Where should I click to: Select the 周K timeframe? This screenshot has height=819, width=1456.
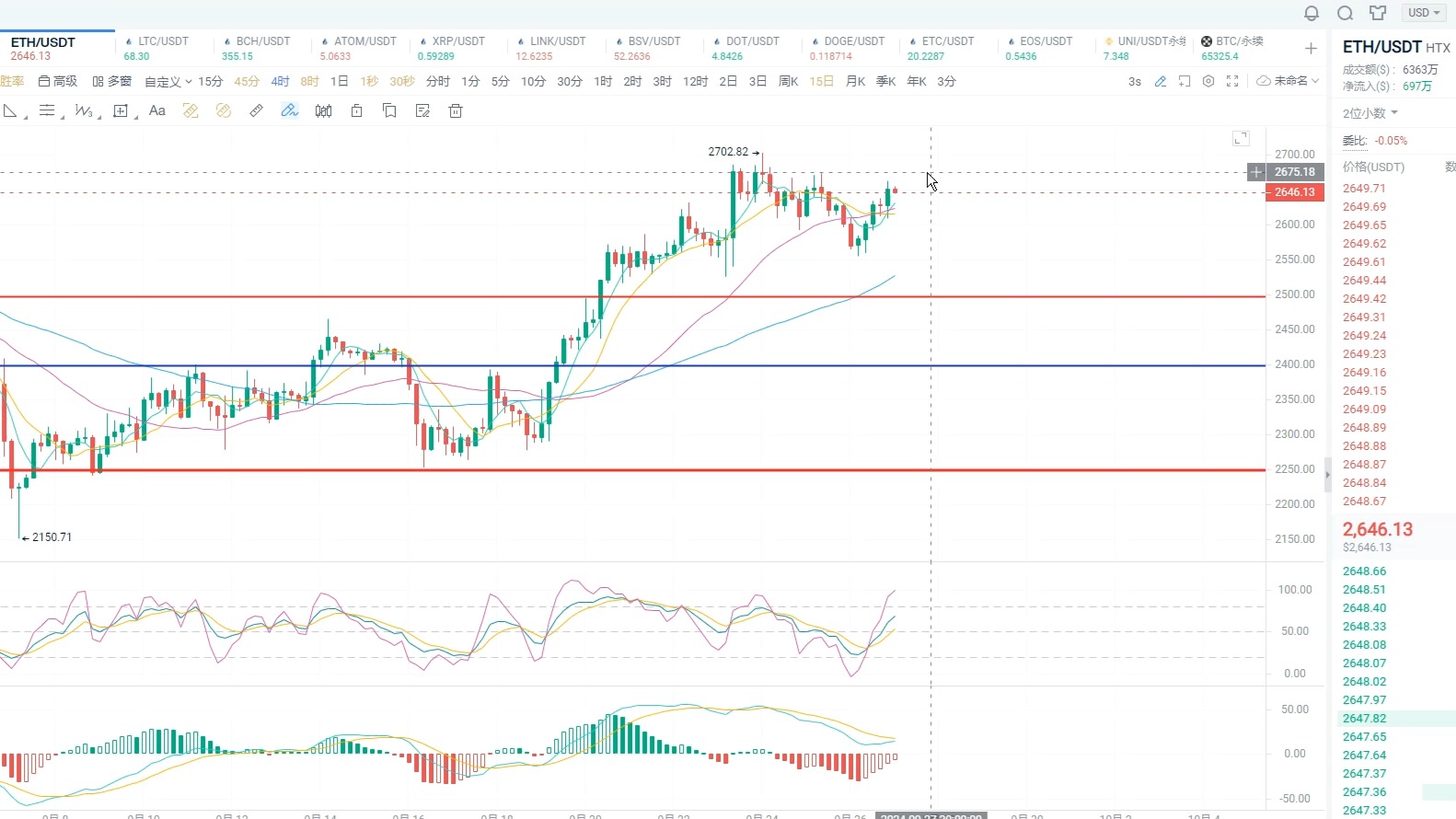pos(789,82)
